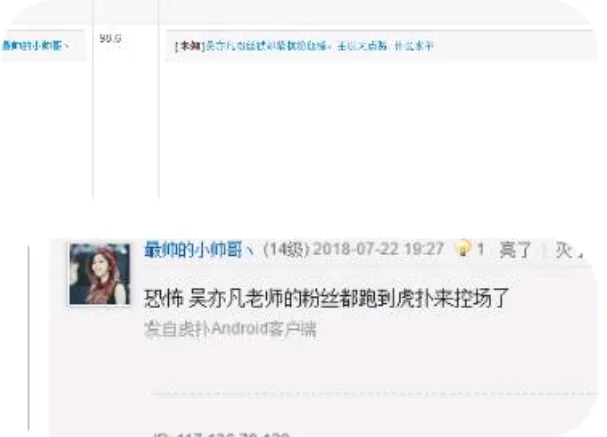
Task: Open the 来自虎扑Android客户端 source link
Action: pyautogui.click(x=230, y=329)
